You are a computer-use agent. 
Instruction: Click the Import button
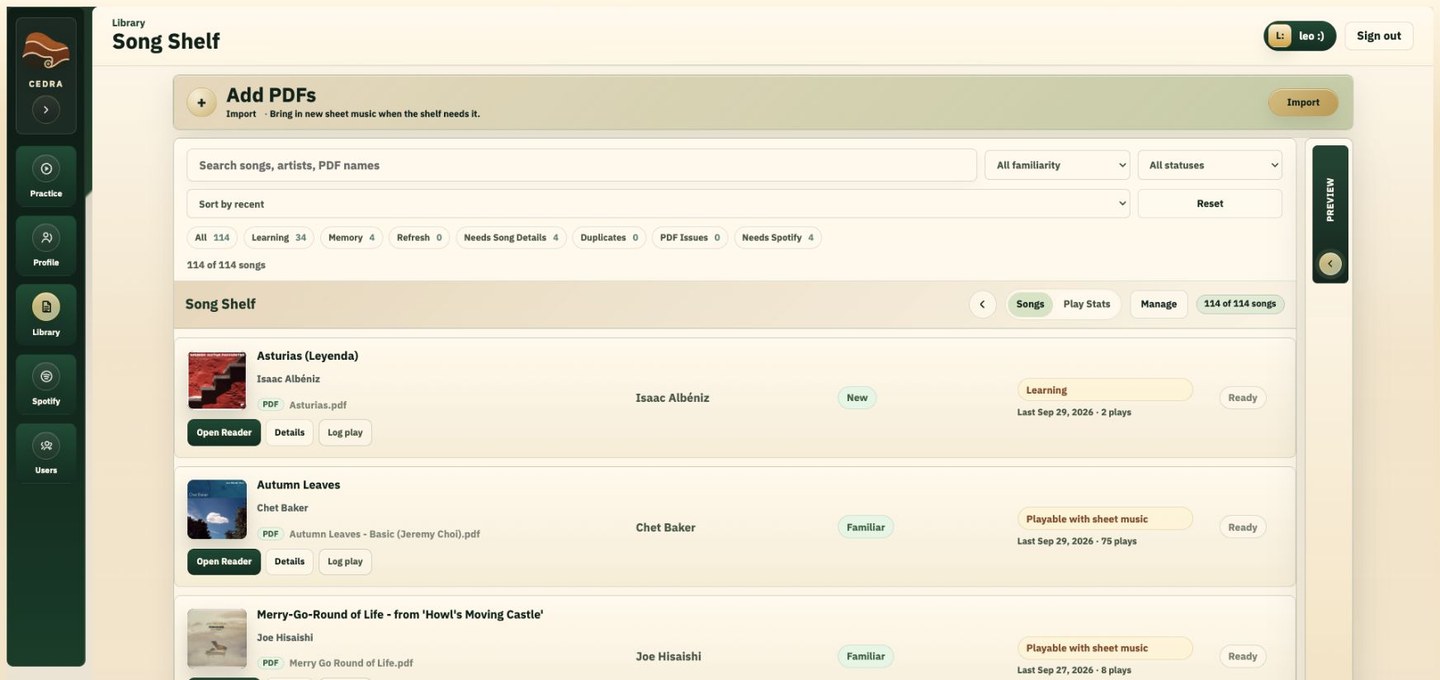pyautogui.click(x=1303, y=102)
